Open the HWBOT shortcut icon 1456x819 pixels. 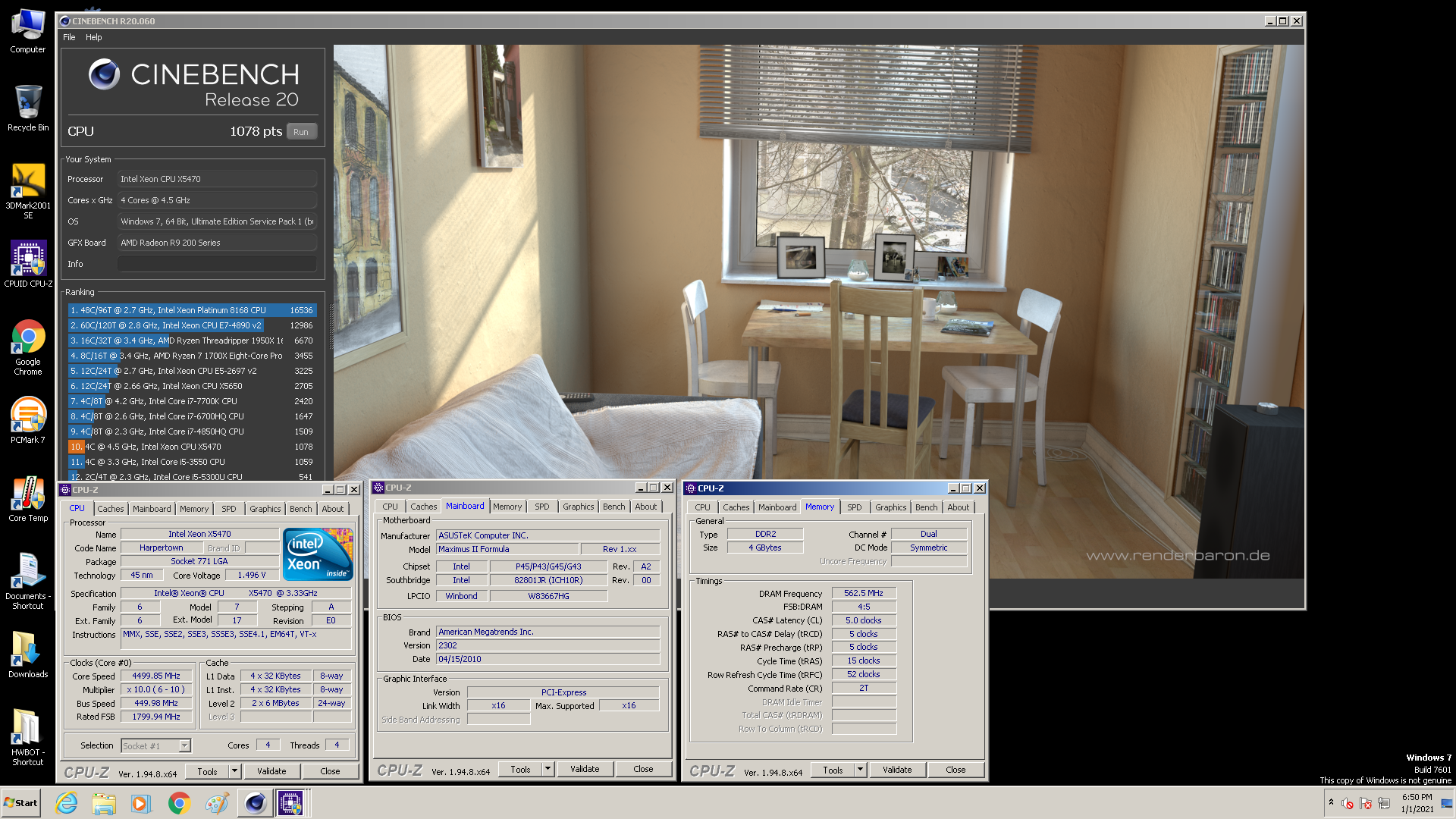tap(28, 737)
